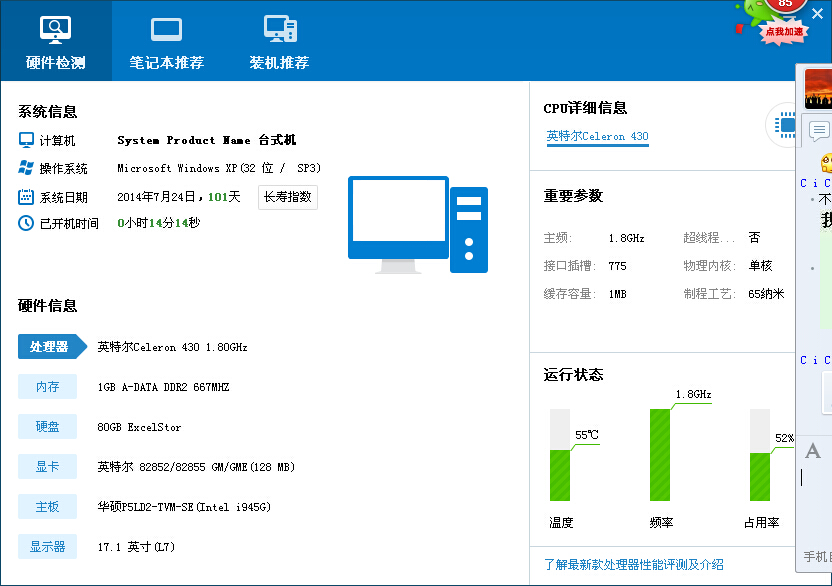Click the 接口插槽 value '775'

click(618, 266)
